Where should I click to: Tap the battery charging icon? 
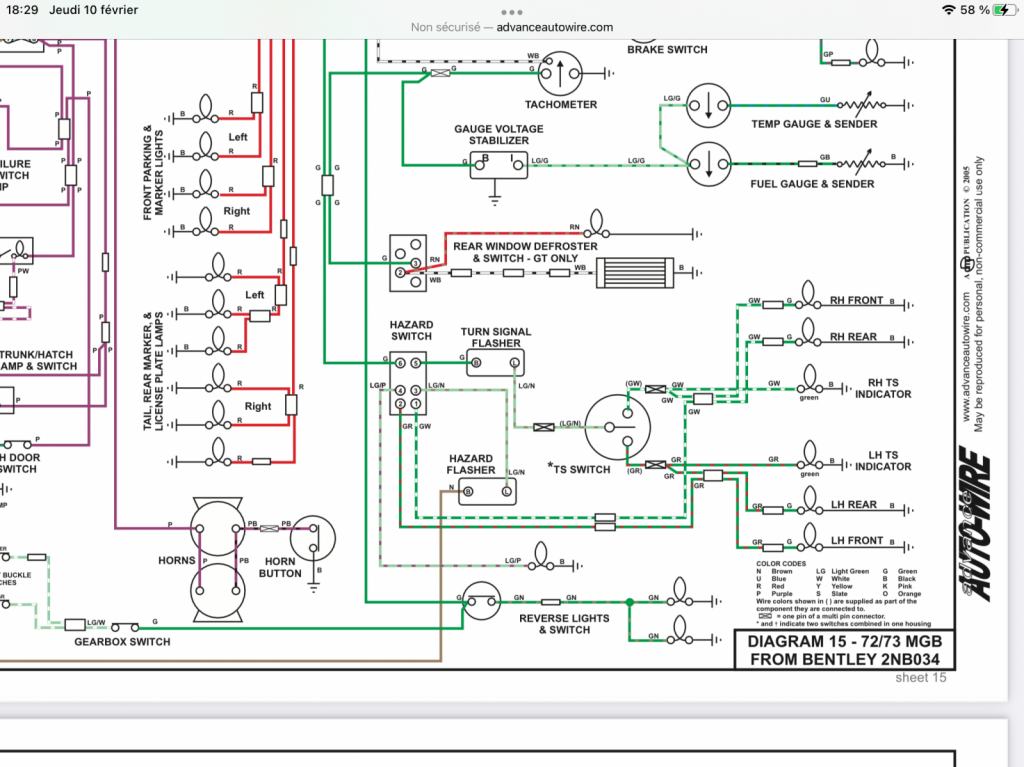[x=1004, y=10]
